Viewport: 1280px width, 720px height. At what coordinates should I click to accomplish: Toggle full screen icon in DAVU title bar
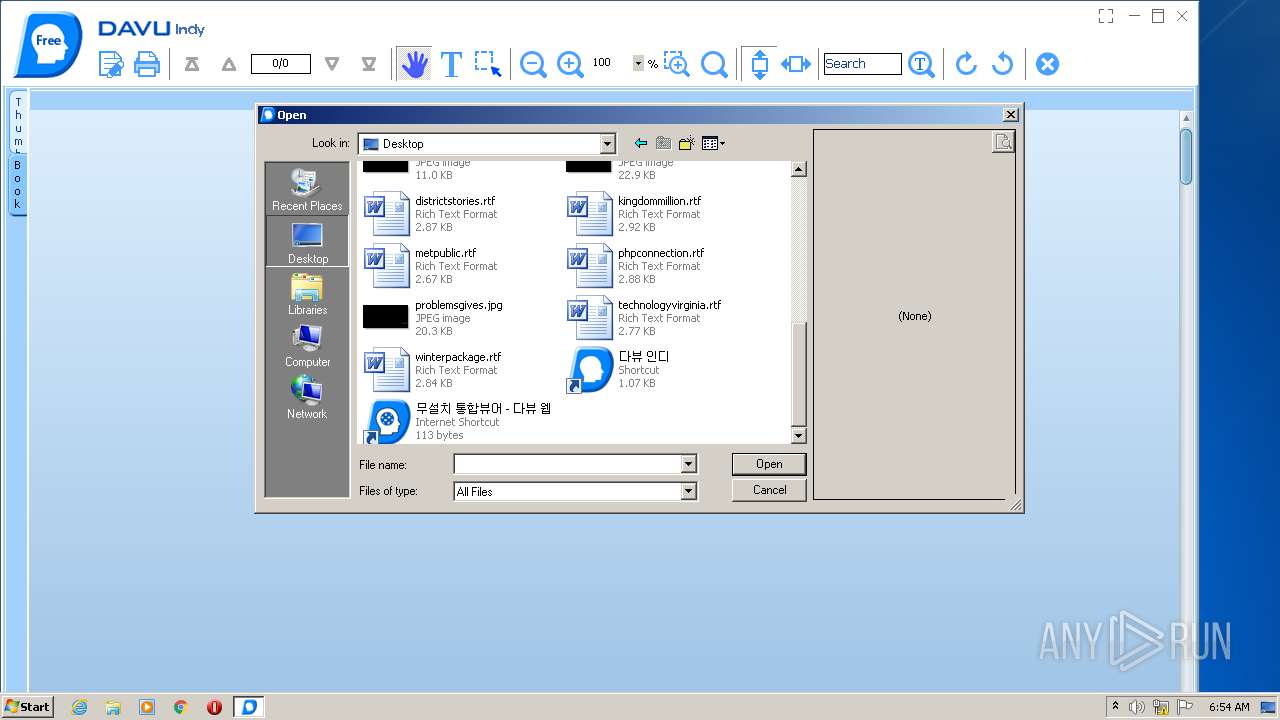tap(1105, 16)
